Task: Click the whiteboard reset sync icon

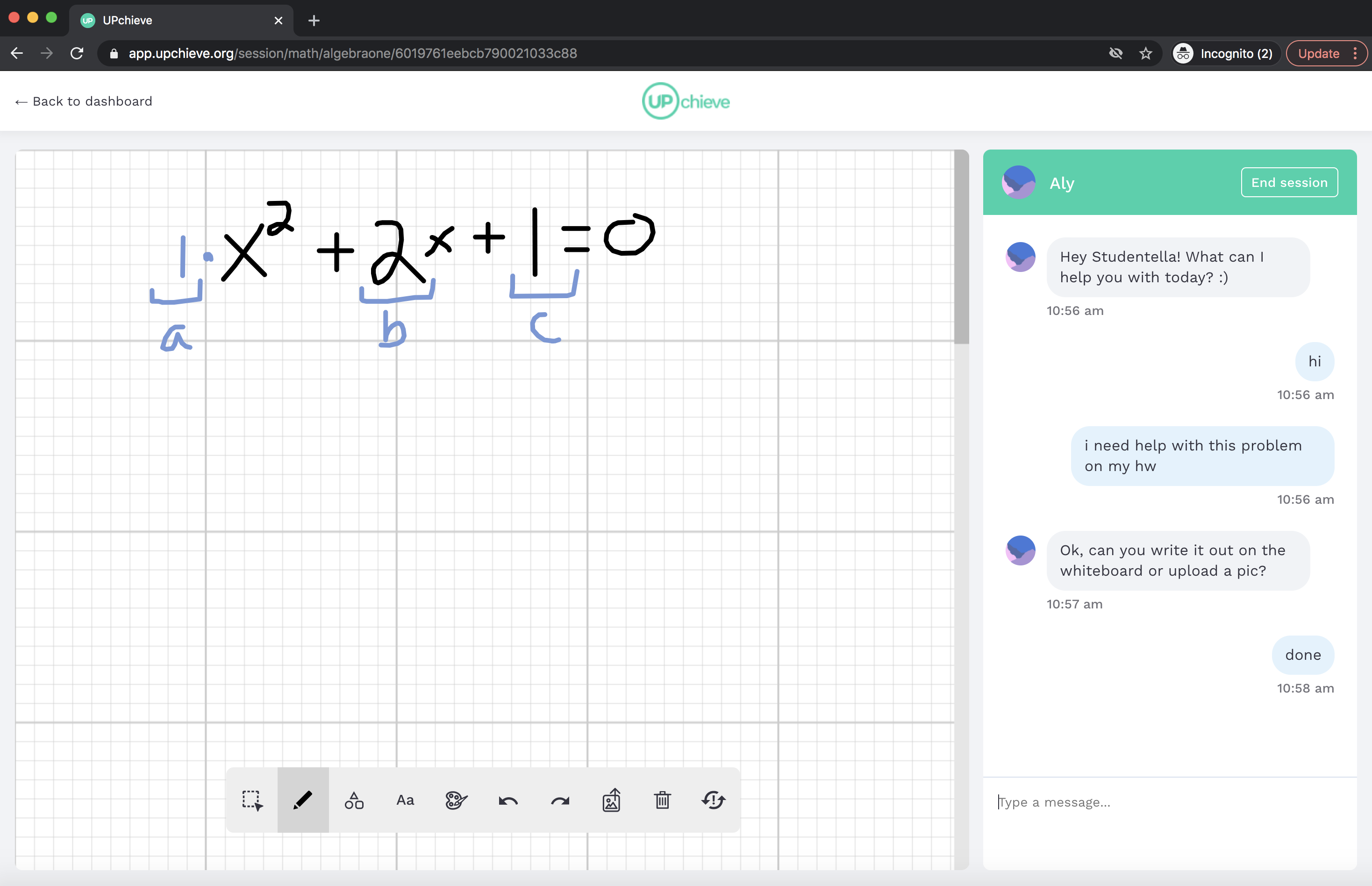Action: coord(713,800)
